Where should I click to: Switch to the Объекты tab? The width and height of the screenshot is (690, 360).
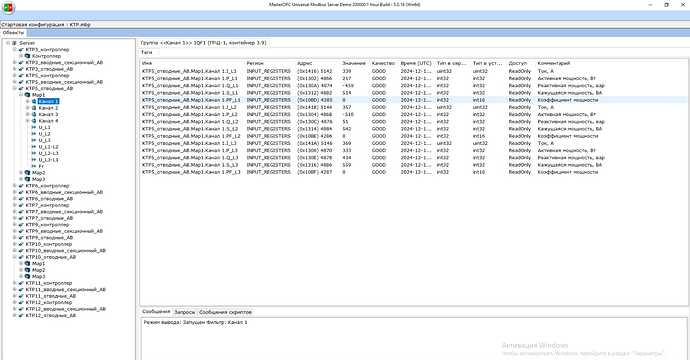[x=13, y=33]
